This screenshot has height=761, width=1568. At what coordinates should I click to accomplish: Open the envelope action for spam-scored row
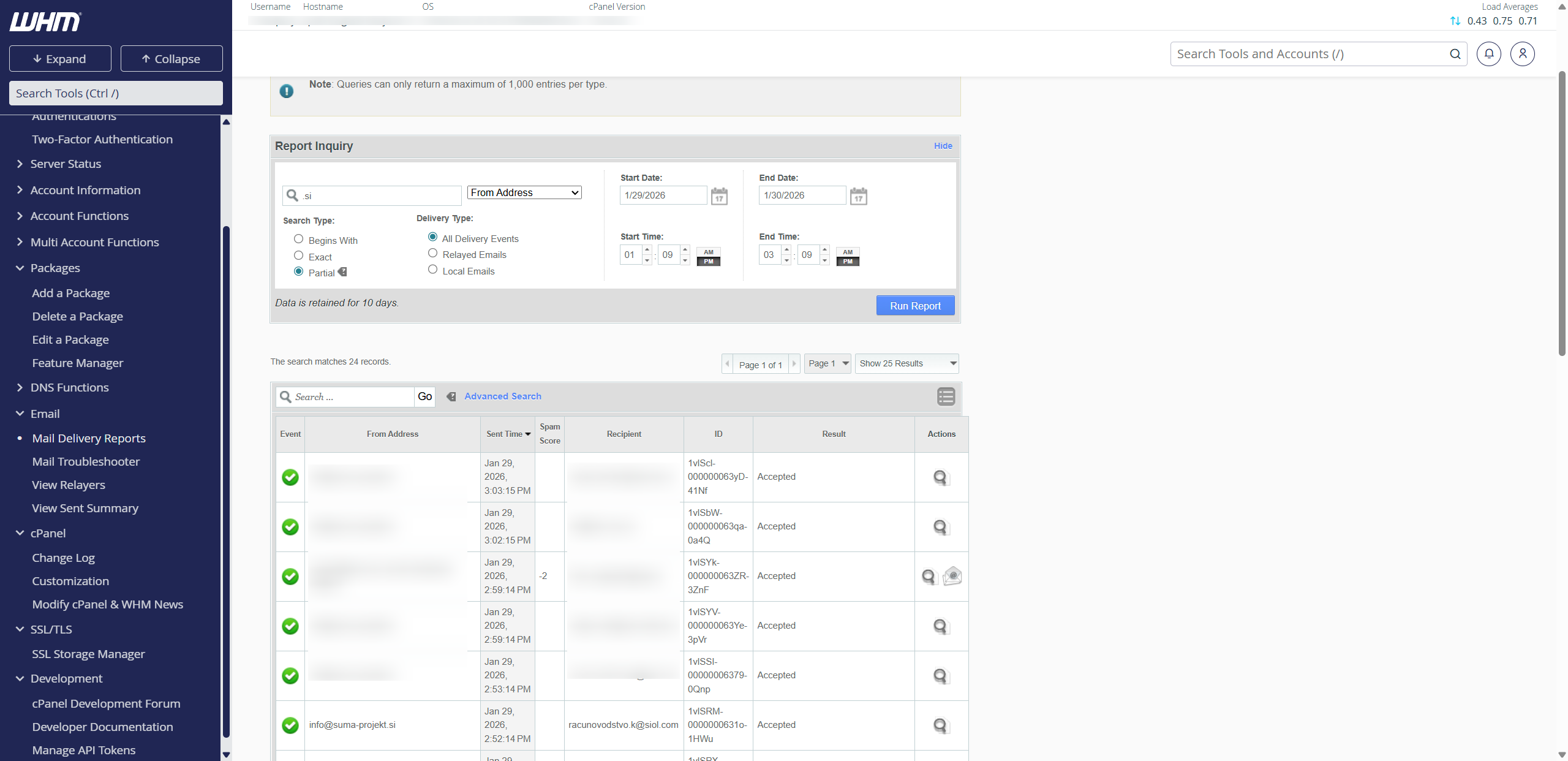[x=952, y=576]
